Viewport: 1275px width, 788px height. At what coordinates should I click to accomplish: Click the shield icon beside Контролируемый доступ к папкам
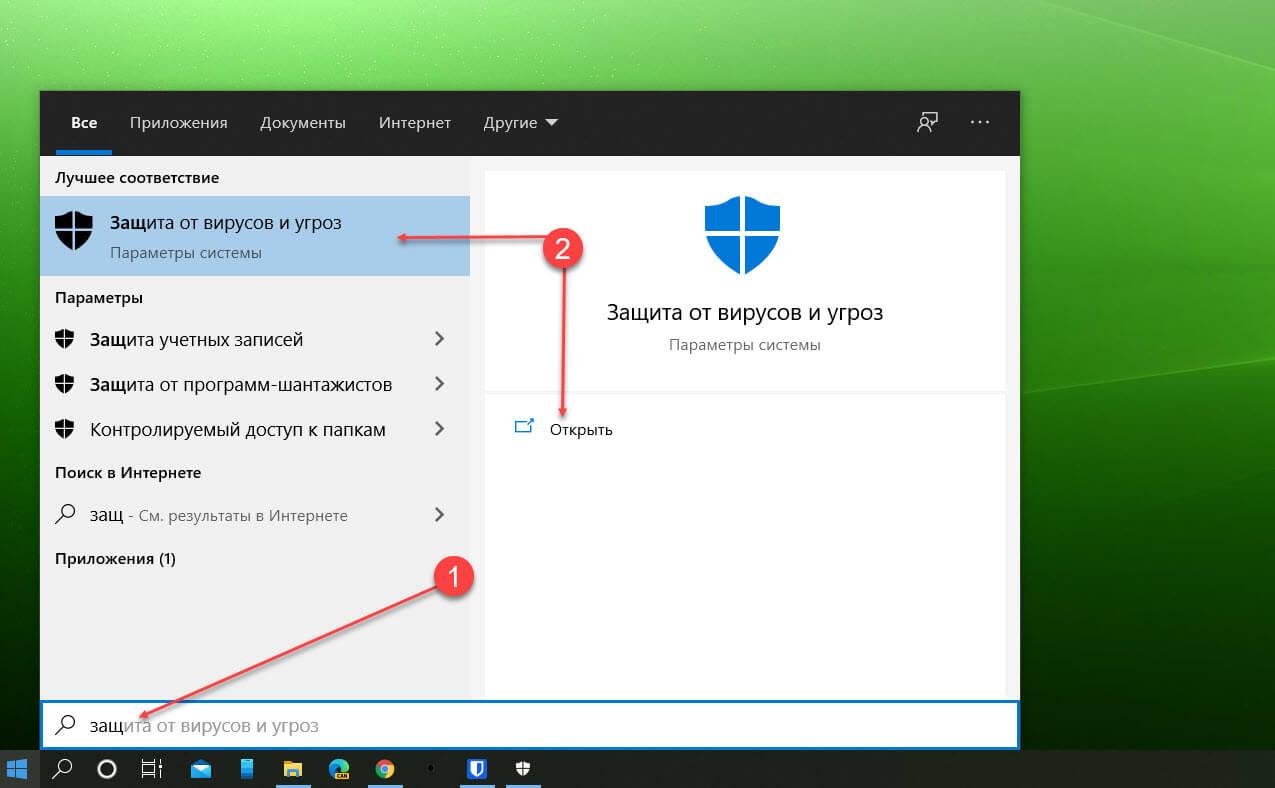65,429
